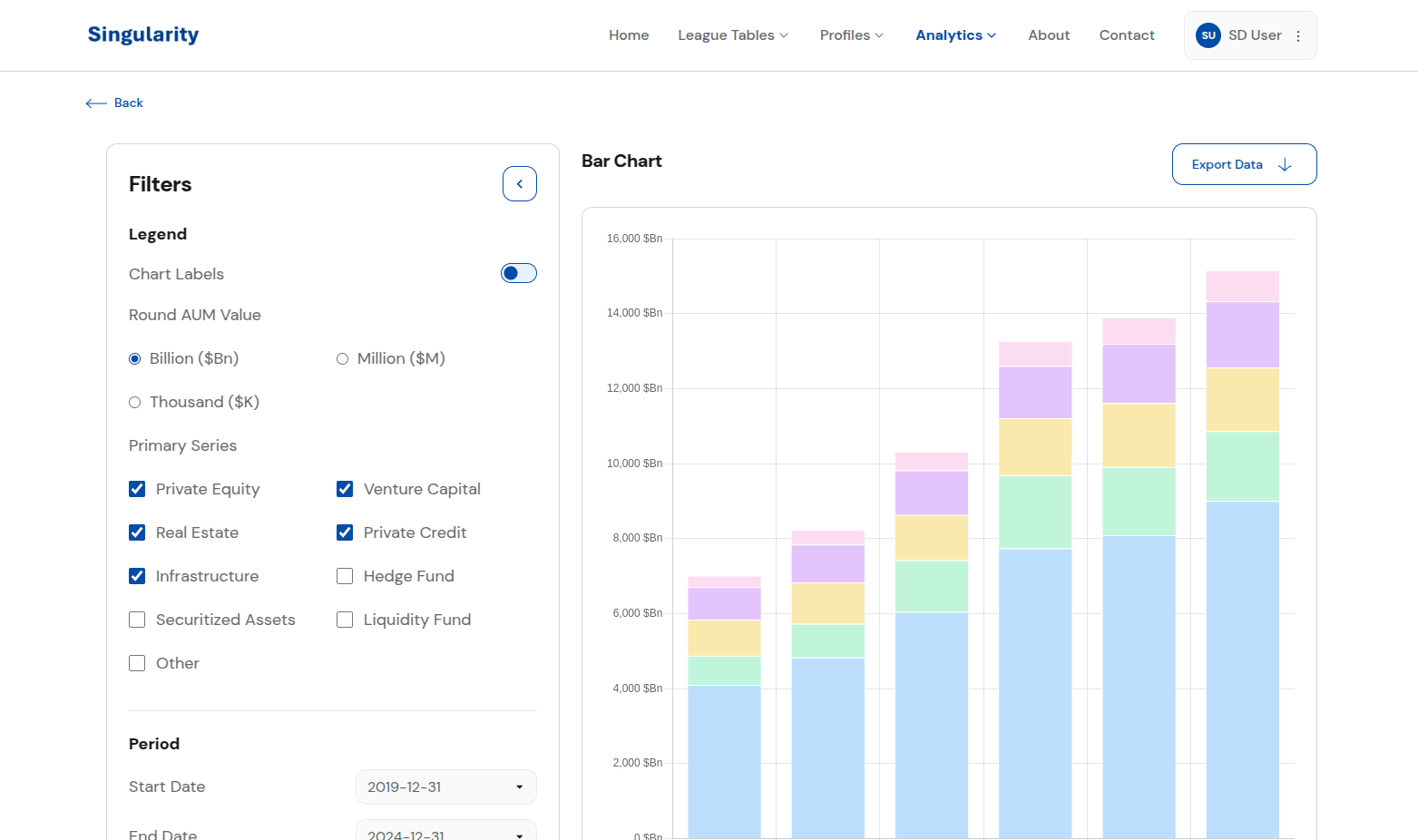
Task: Check the Hedge Fund series
Action: pos(345,576)
